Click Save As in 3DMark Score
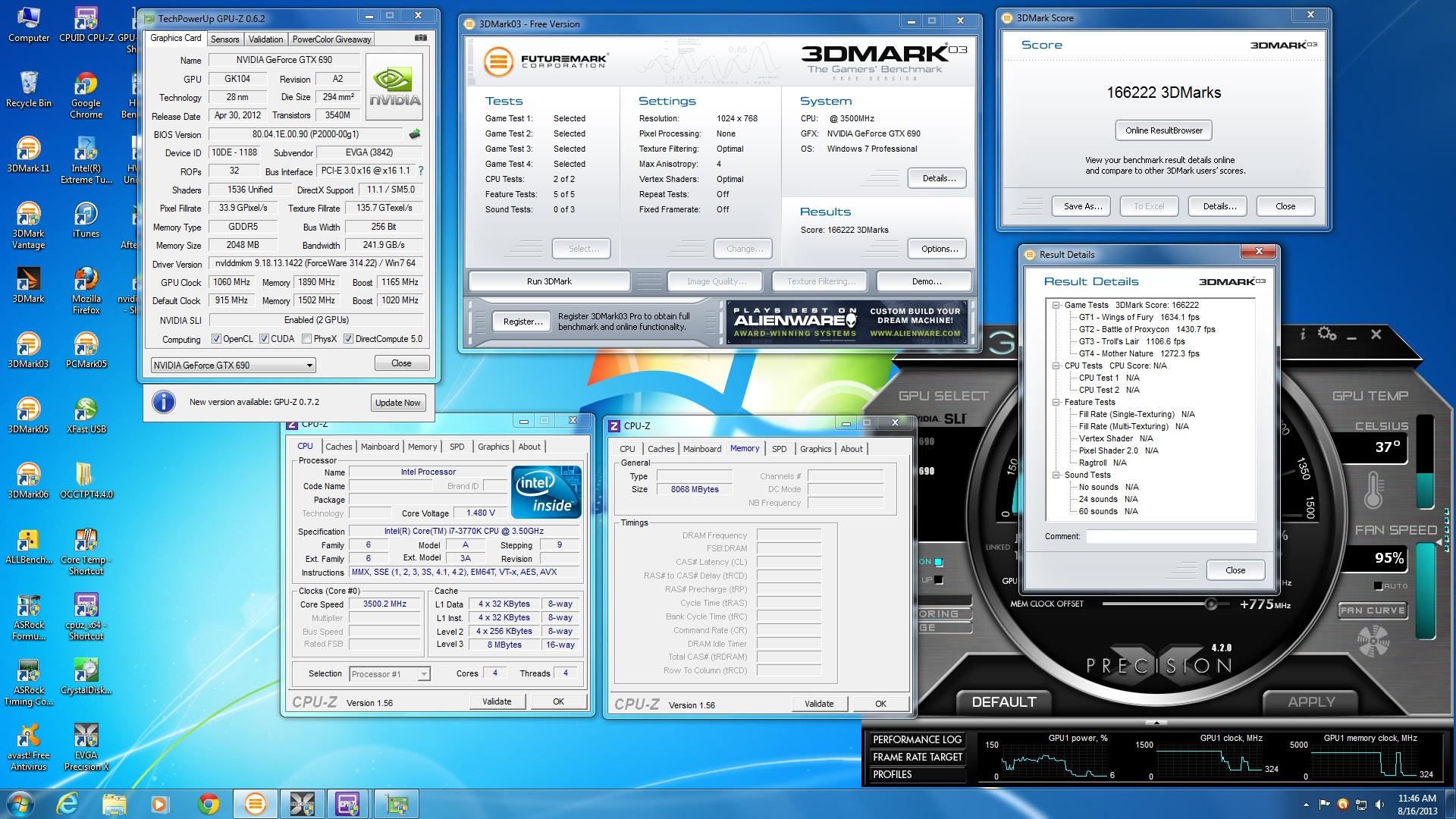Viewport: 1456px width, 819px height. 1082,206
